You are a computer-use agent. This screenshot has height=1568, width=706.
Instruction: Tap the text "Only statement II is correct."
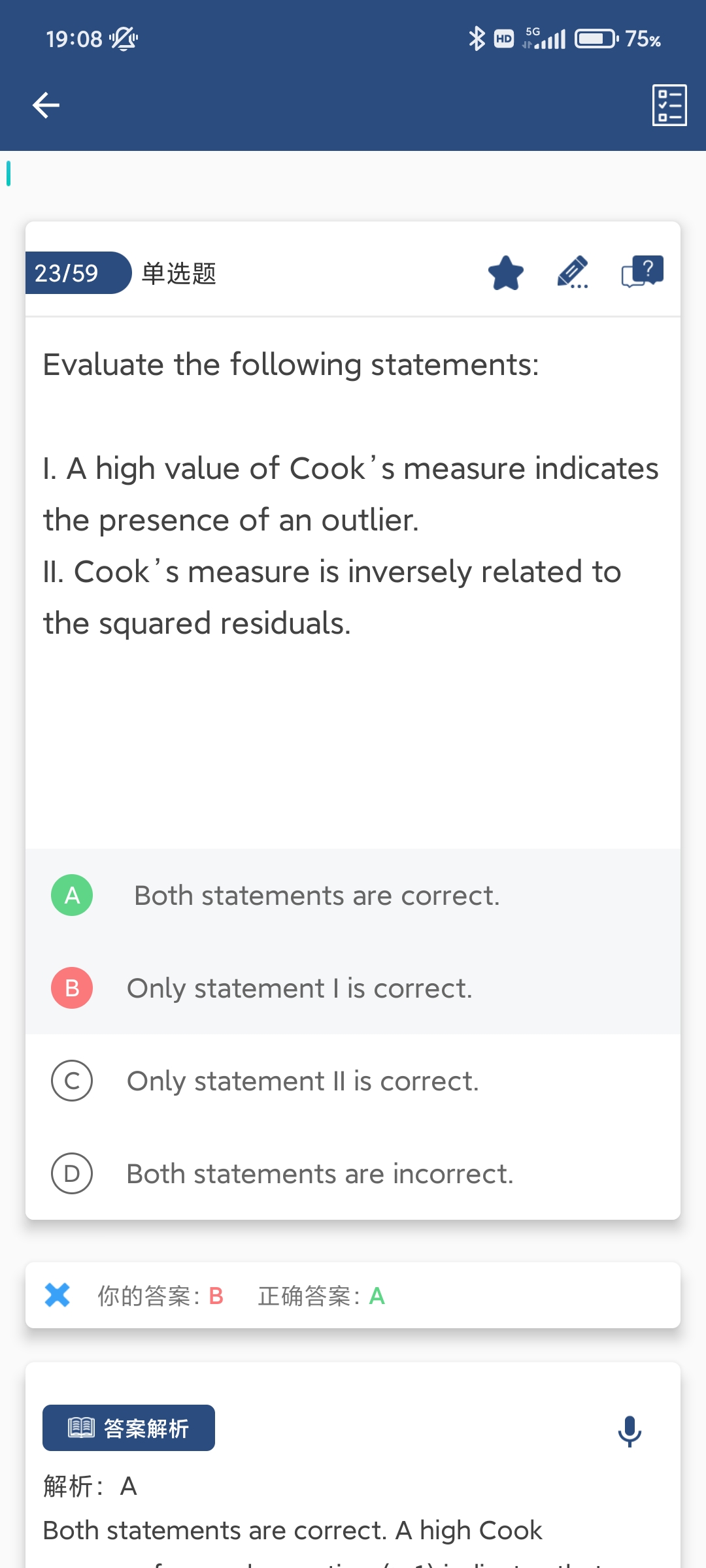pyautogui.click(x=303, y=1081)
